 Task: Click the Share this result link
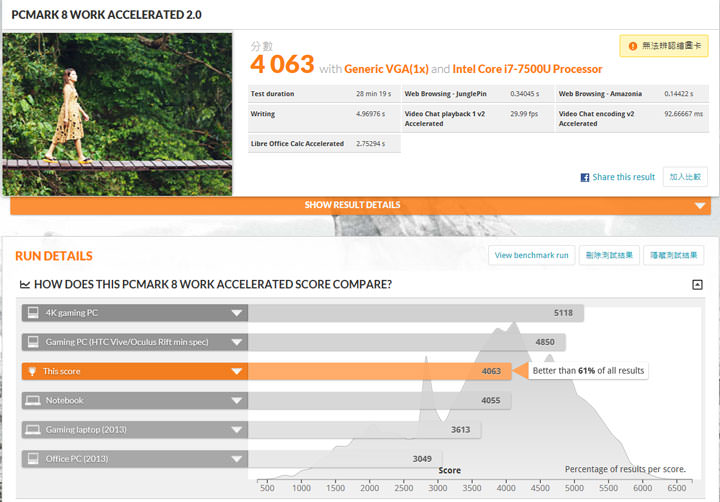click(623, 177)
